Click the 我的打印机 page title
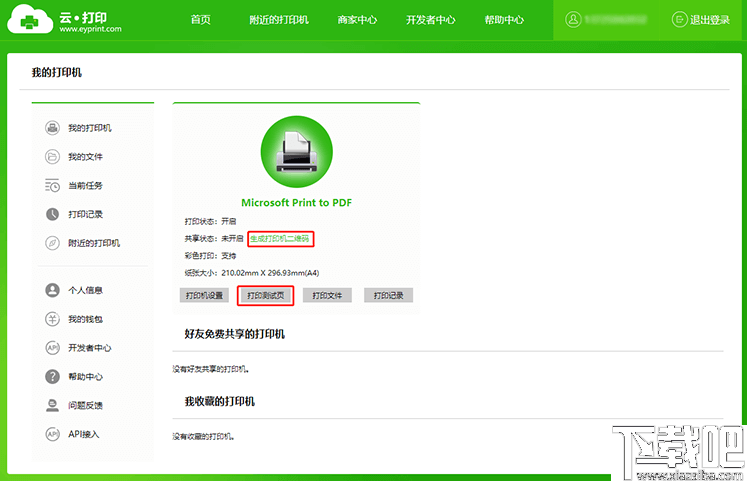The width and height of the screenshot is (747, 481). (x=57, y=72)
